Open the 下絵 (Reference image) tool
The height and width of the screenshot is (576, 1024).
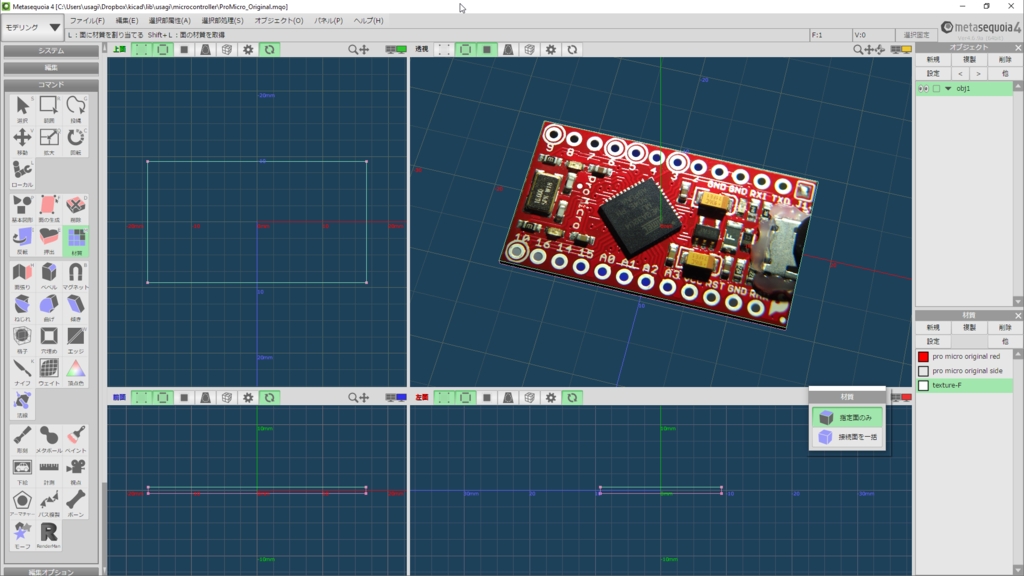coord(22,472)
